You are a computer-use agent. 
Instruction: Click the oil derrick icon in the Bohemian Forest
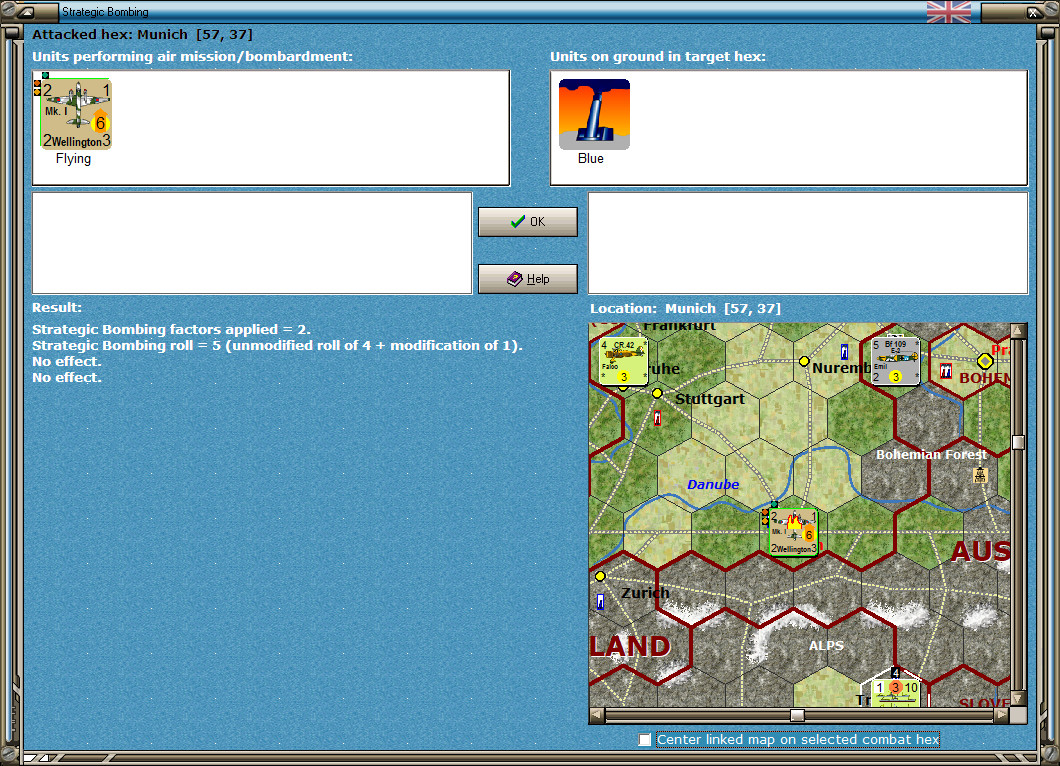click(980, 475)
